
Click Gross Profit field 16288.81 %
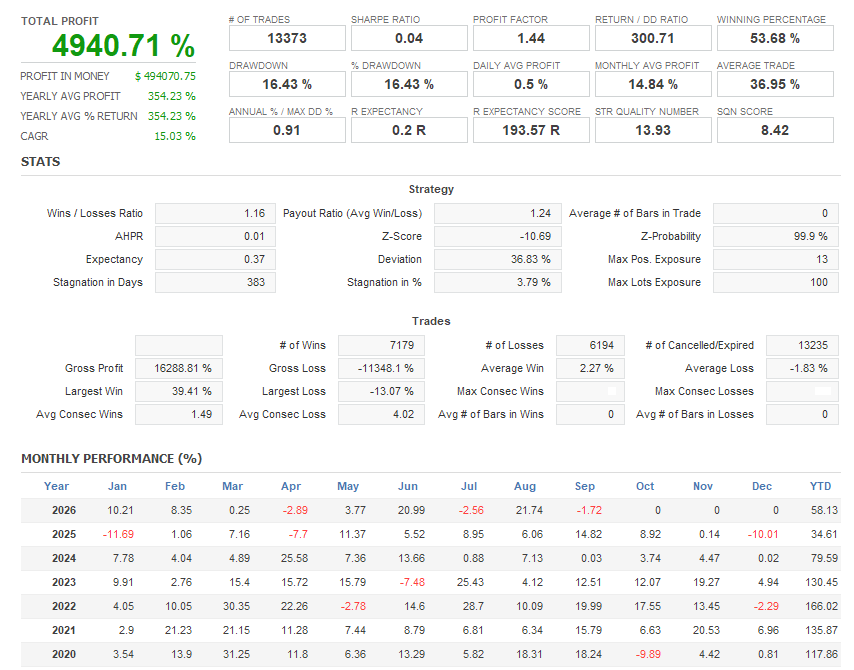coord(179,368)
